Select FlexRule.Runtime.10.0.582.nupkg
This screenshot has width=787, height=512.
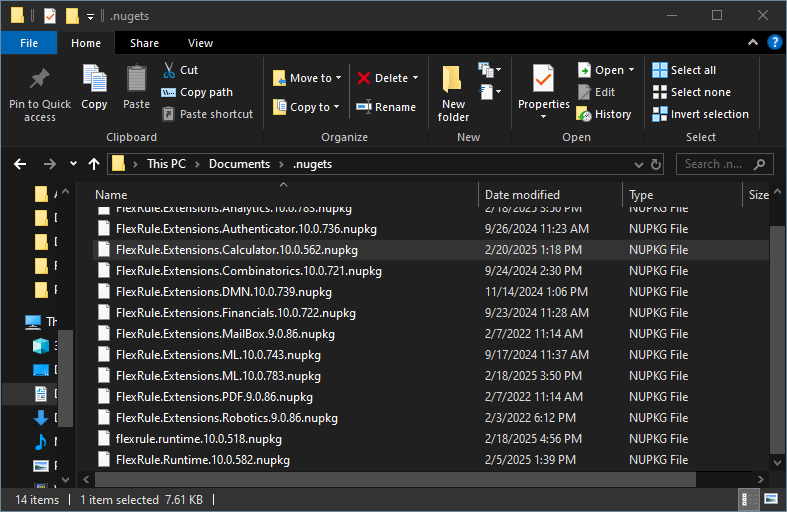coord(431,460)
